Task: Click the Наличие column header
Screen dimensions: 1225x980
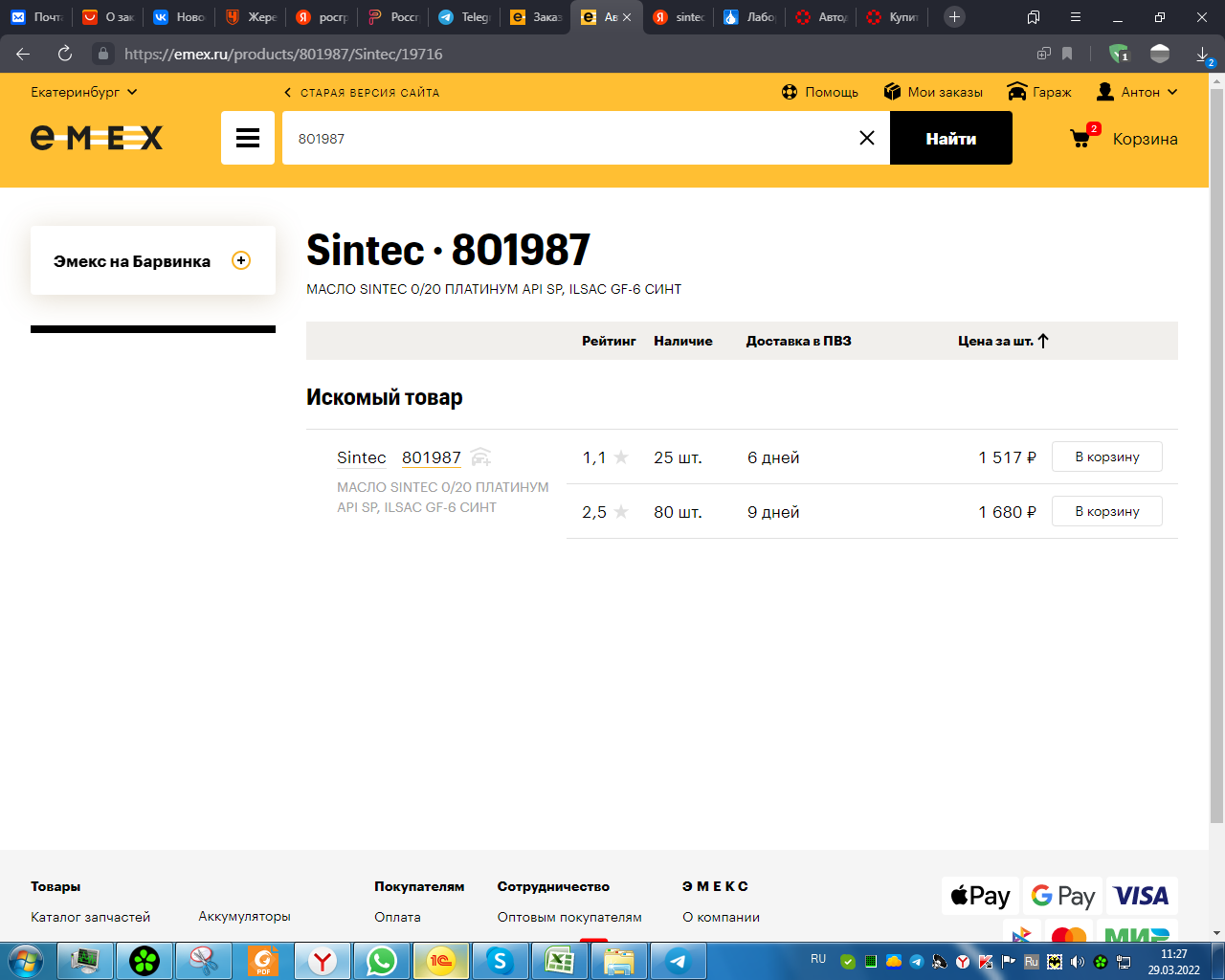Action: (683, 341)
